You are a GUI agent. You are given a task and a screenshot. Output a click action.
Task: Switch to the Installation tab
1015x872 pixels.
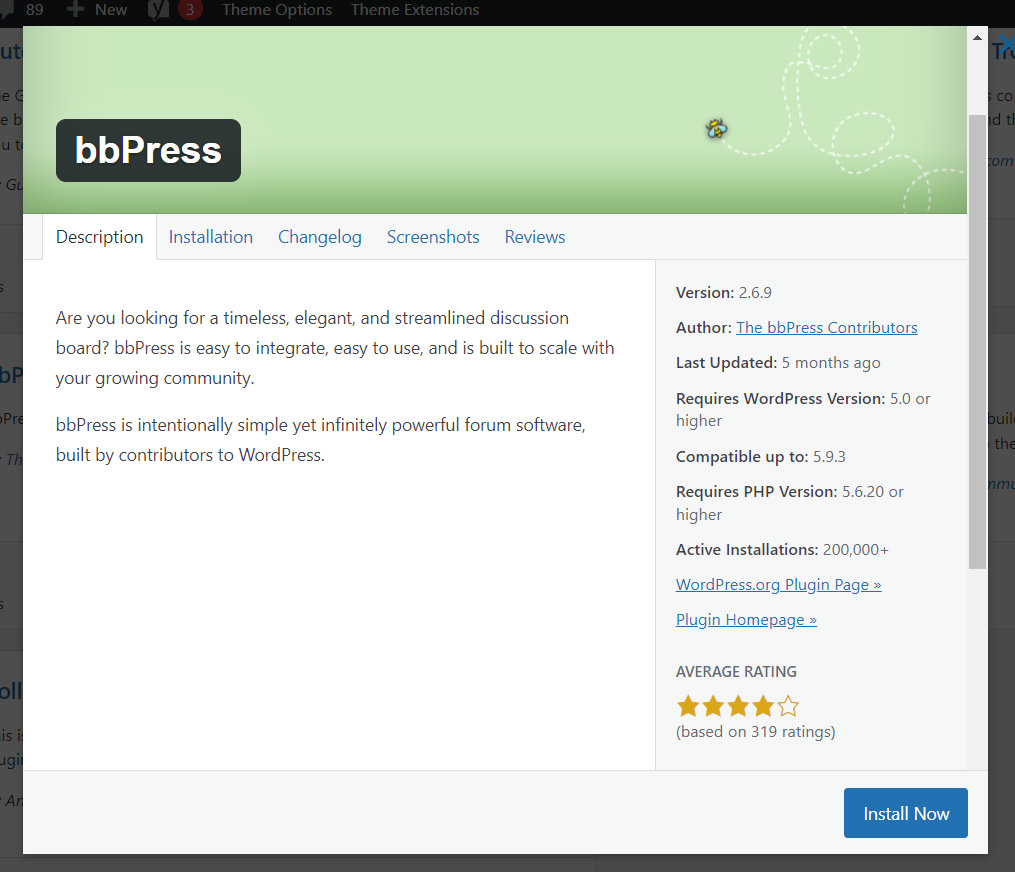(x=210, y=237)
